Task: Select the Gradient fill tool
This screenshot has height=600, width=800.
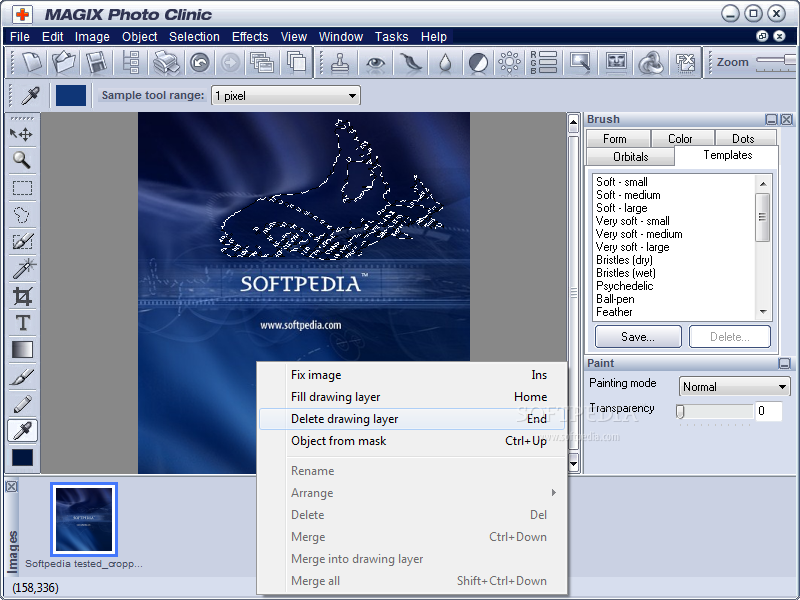Action: 22,349
